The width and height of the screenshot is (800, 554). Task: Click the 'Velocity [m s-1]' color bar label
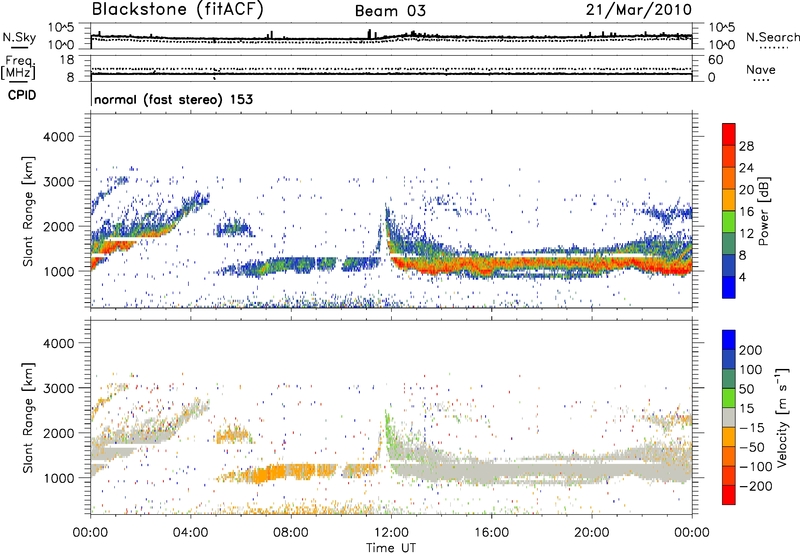point(782,417)
